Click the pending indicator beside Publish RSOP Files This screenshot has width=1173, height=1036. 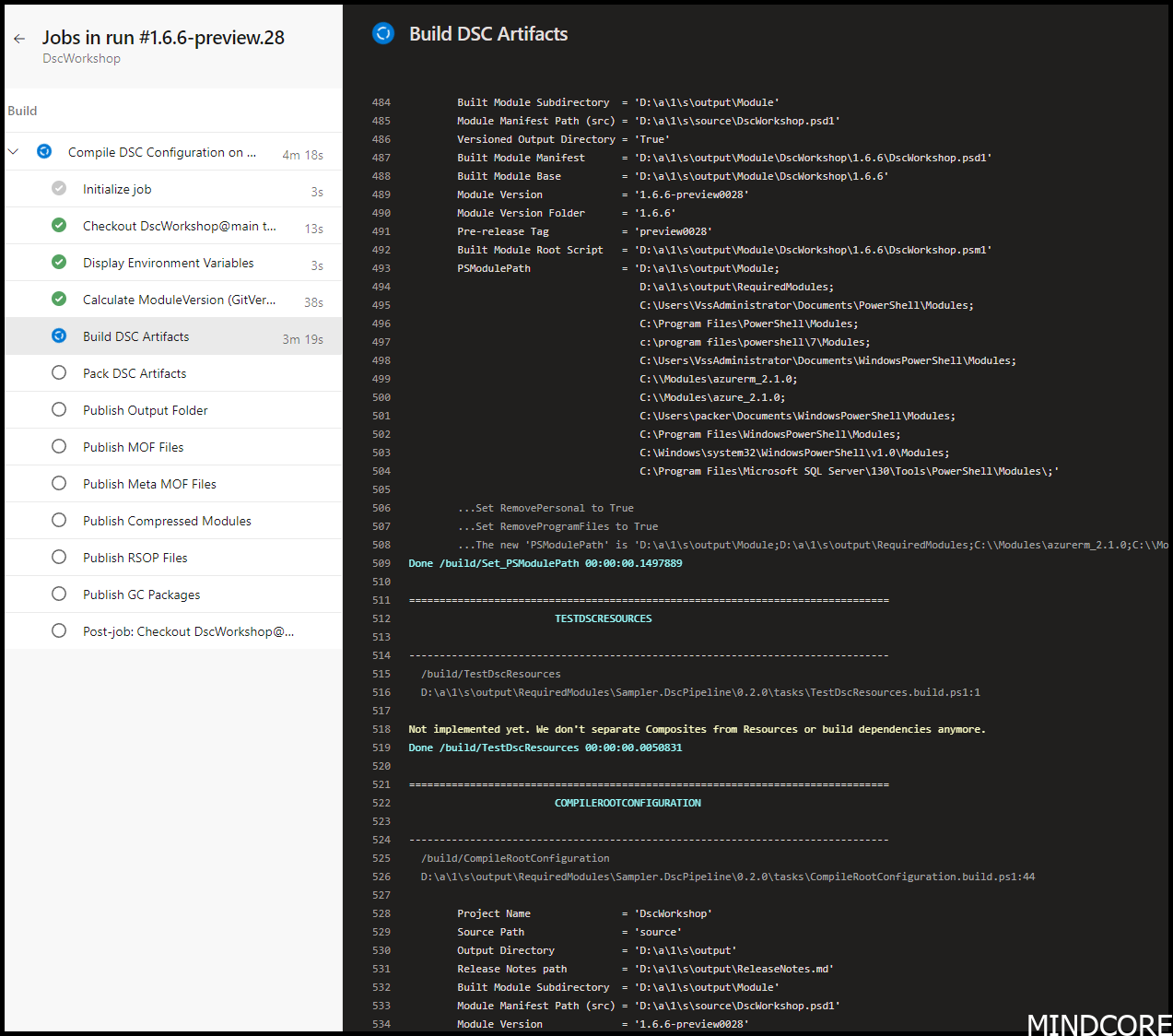click(59, 557)
